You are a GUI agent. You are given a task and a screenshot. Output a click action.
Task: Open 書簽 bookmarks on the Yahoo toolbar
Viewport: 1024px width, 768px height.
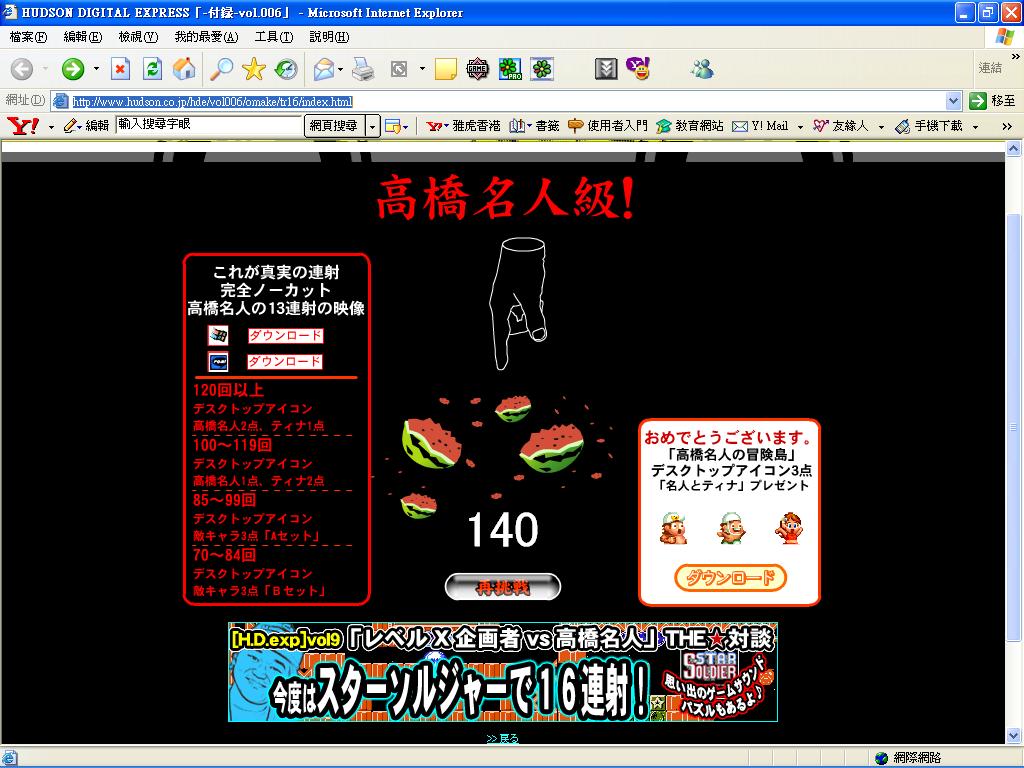[x=534, y=125]
